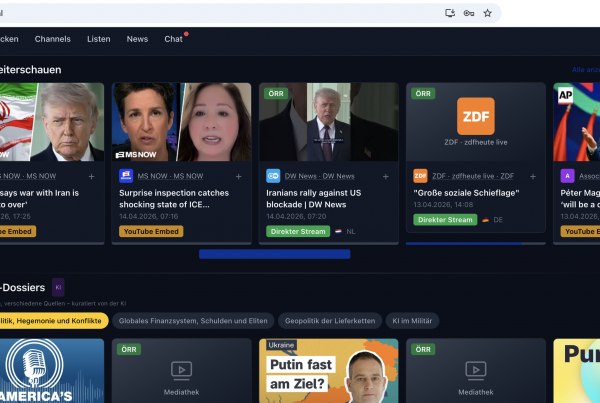Click the DW News channel logo icon
The height and width of the screenshot is (403, 600).
[x=273, y=176]
